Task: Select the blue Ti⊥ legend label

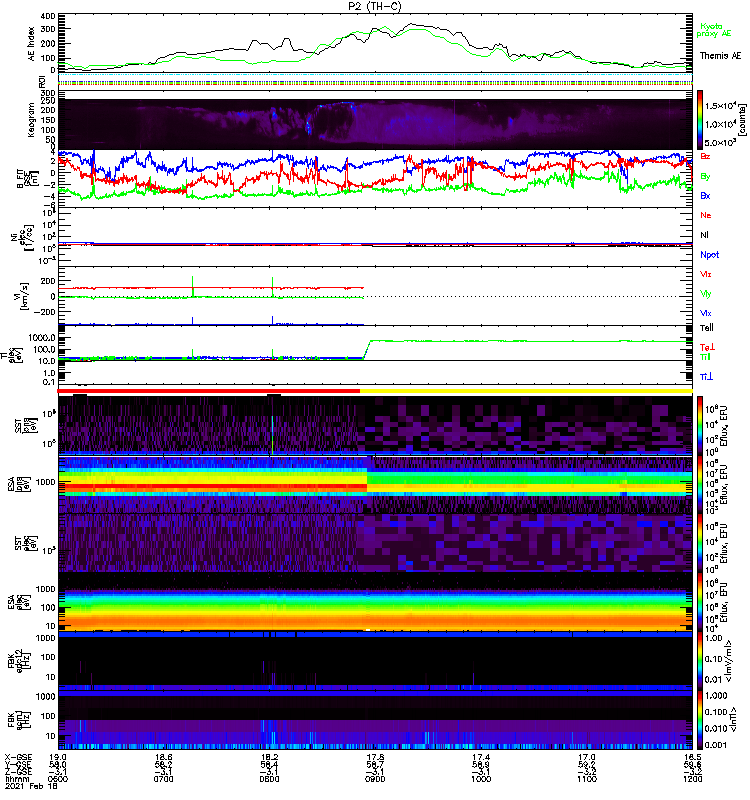Action: click(x=706, y=377)
